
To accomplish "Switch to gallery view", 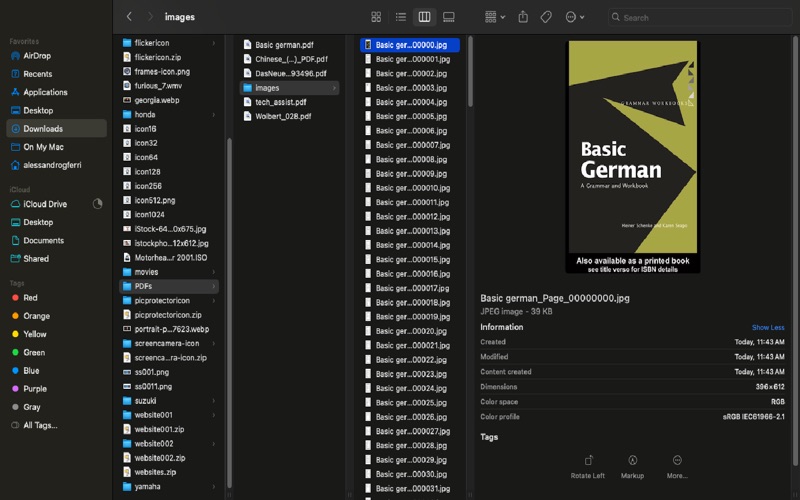I will point(448,17).
